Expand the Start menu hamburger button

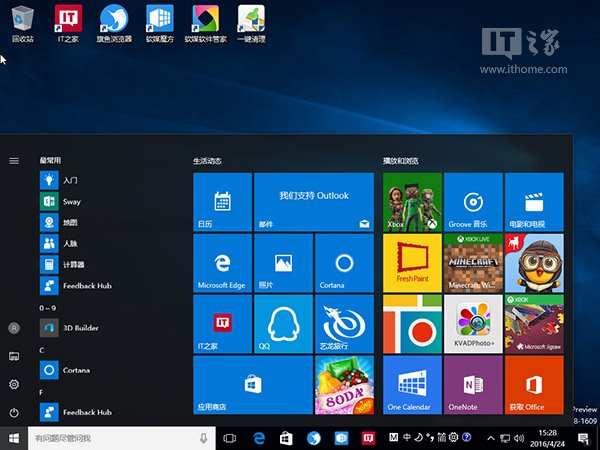coord(14,161)
